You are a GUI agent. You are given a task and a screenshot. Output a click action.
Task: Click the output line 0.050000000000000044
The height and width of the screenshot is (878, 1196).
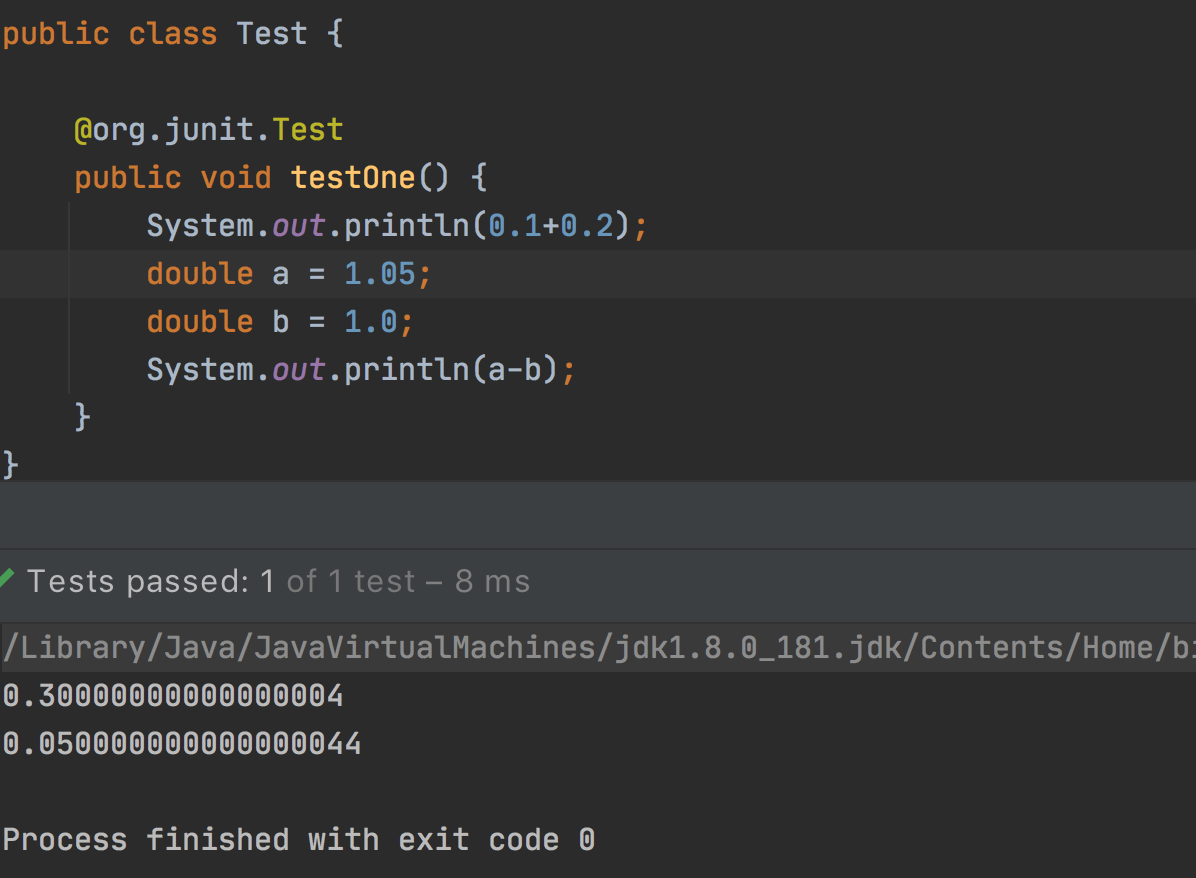pos(182,744)
